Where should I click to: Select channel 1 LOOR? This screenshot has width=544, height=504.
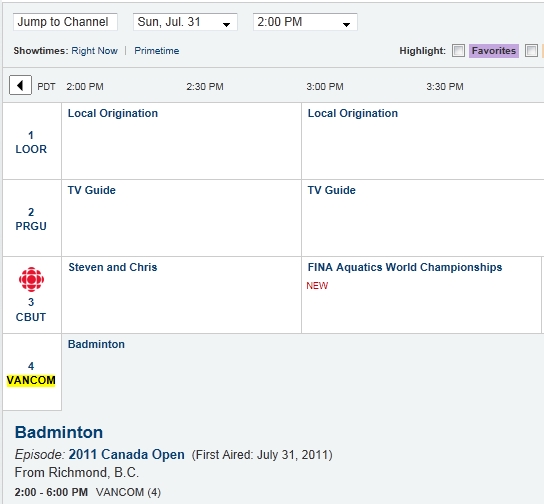pos(31,142)
